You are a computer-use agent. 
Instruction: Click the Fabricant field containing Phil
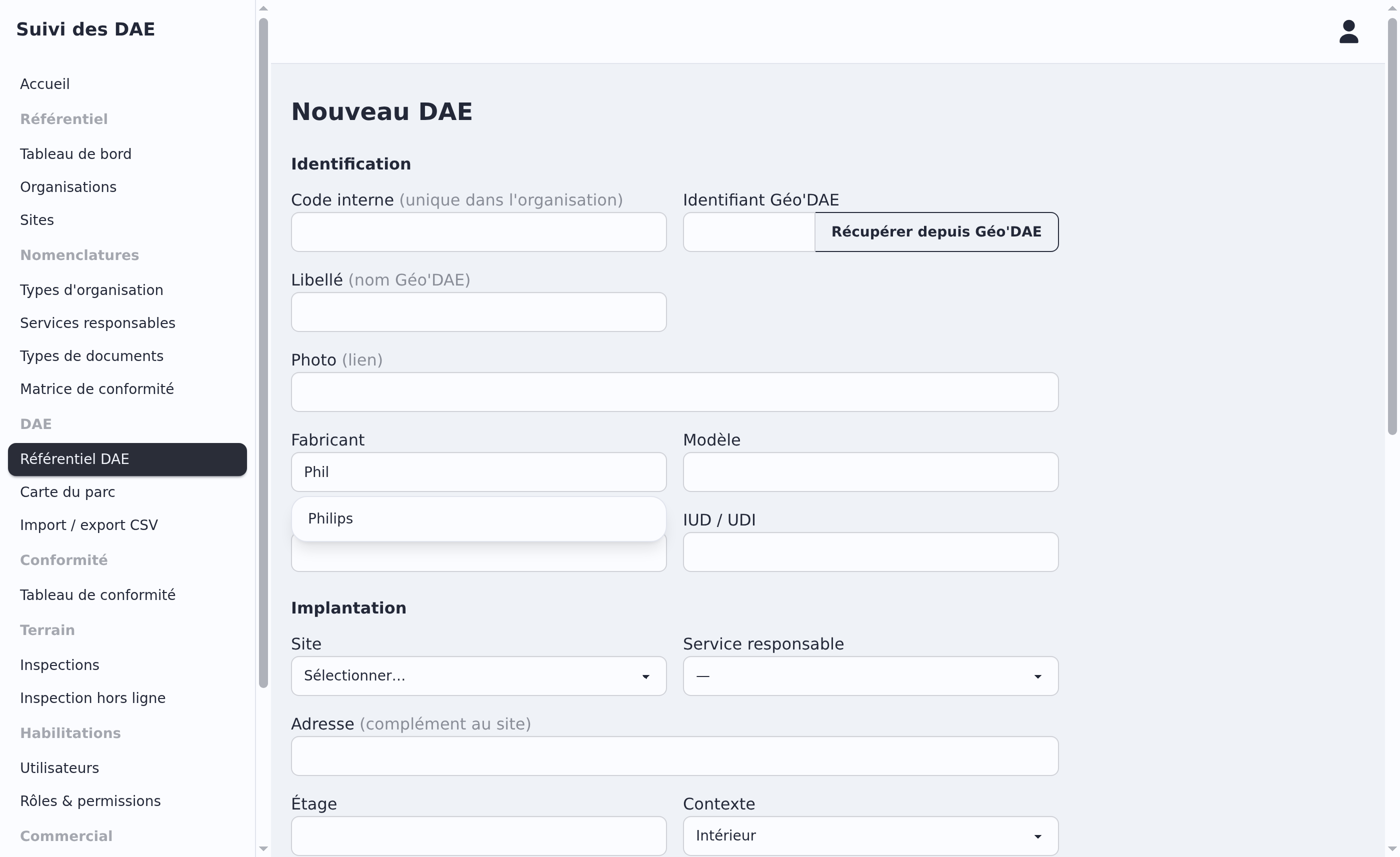point(478,472)
